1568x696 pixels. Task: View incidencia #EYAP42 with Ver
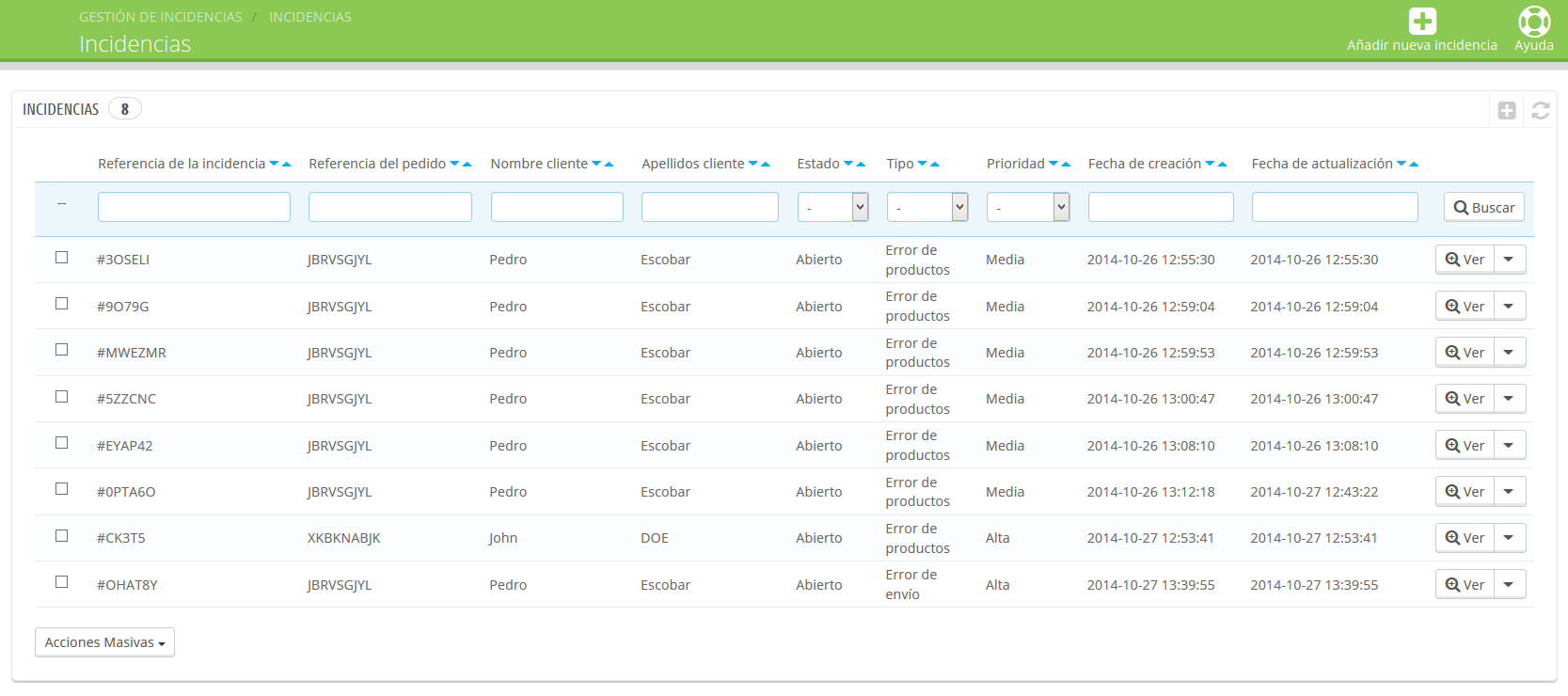(x=1465, y=445)
